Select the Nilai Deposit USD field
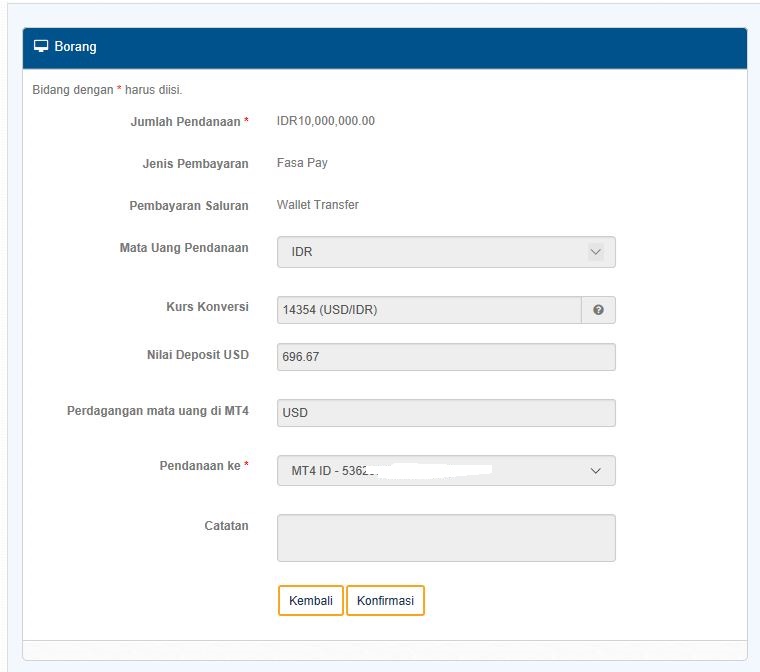The image size is (760, 672). click(446, 357)
